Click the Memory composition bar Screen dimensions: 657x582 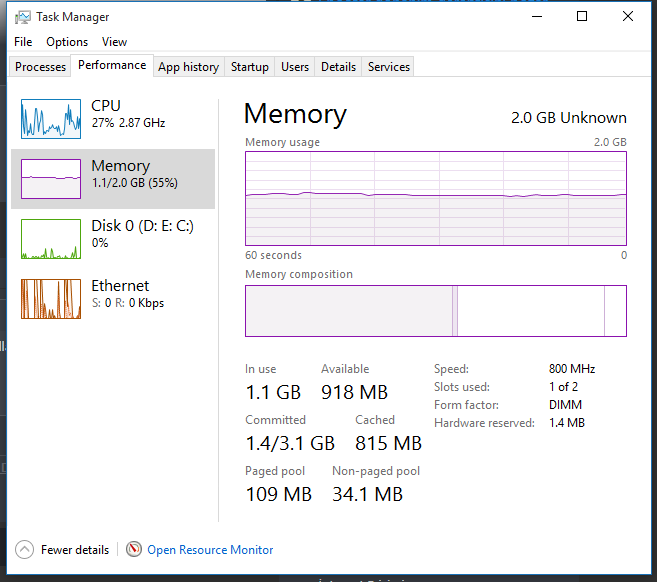point(436,311)
